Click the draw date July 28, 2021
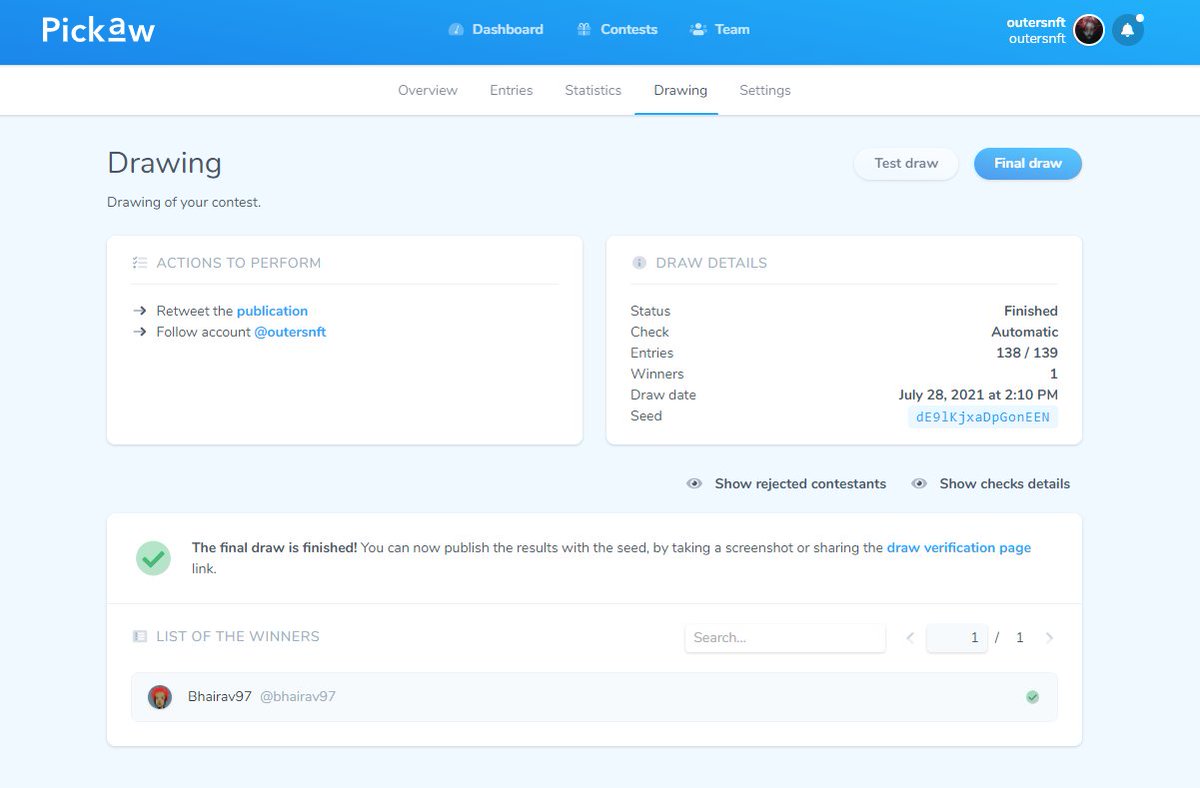Screen dimensions: 1200x788 [978, 395]
